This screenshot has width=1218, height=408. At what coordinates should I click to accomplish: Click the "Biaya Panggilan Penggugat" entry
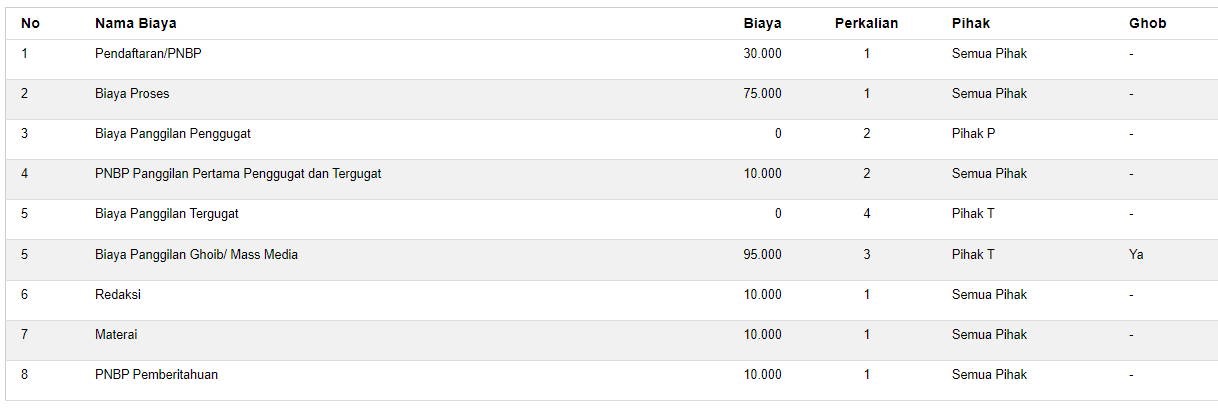173,134
